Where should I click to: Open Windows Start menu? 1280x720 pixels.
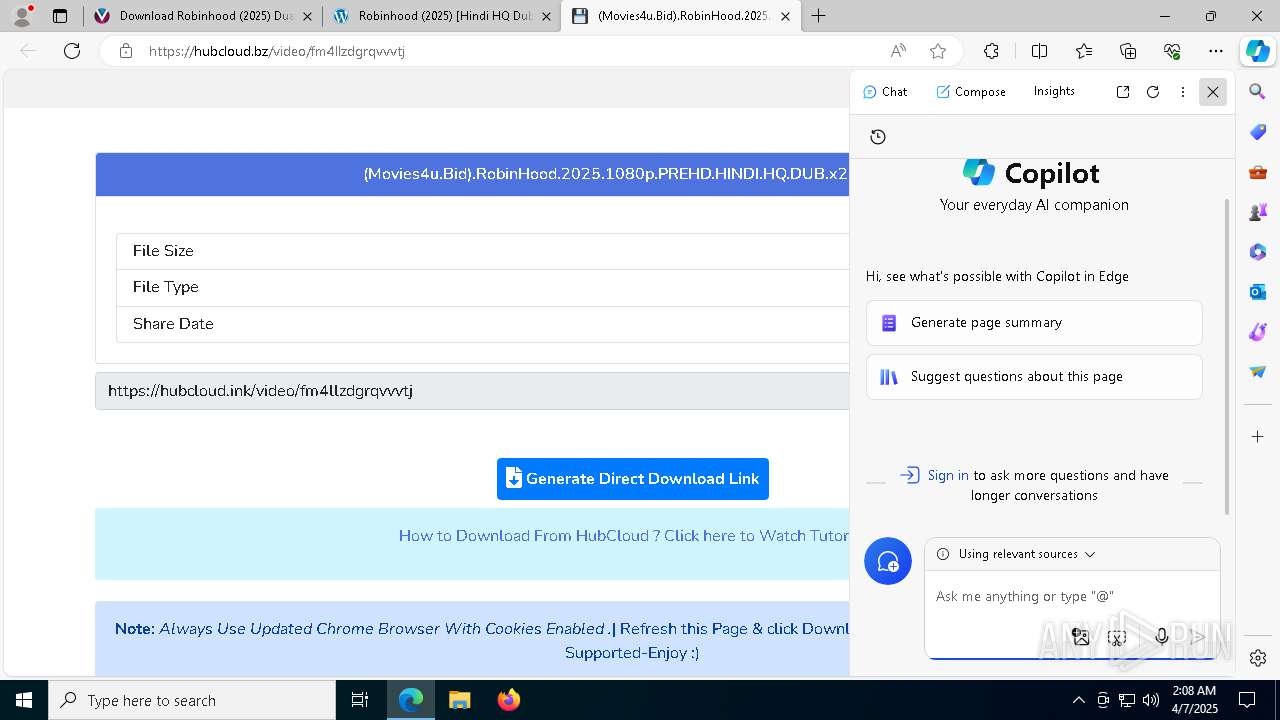click(x=24, y=700)
